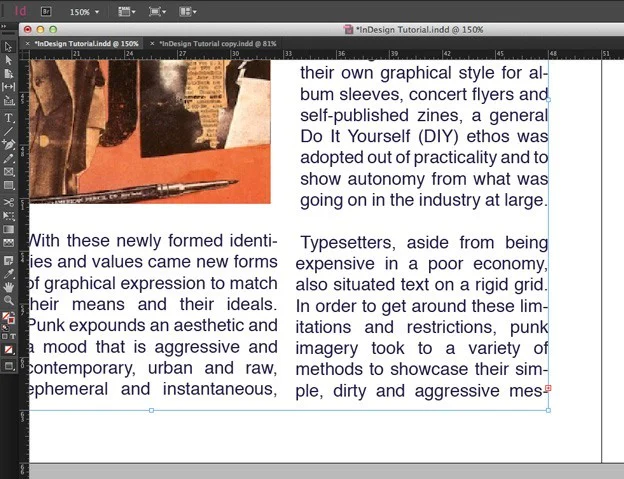Select the Type tool
Image resolution: width=624 pixels, height=479 pixels.
(8, 118)
